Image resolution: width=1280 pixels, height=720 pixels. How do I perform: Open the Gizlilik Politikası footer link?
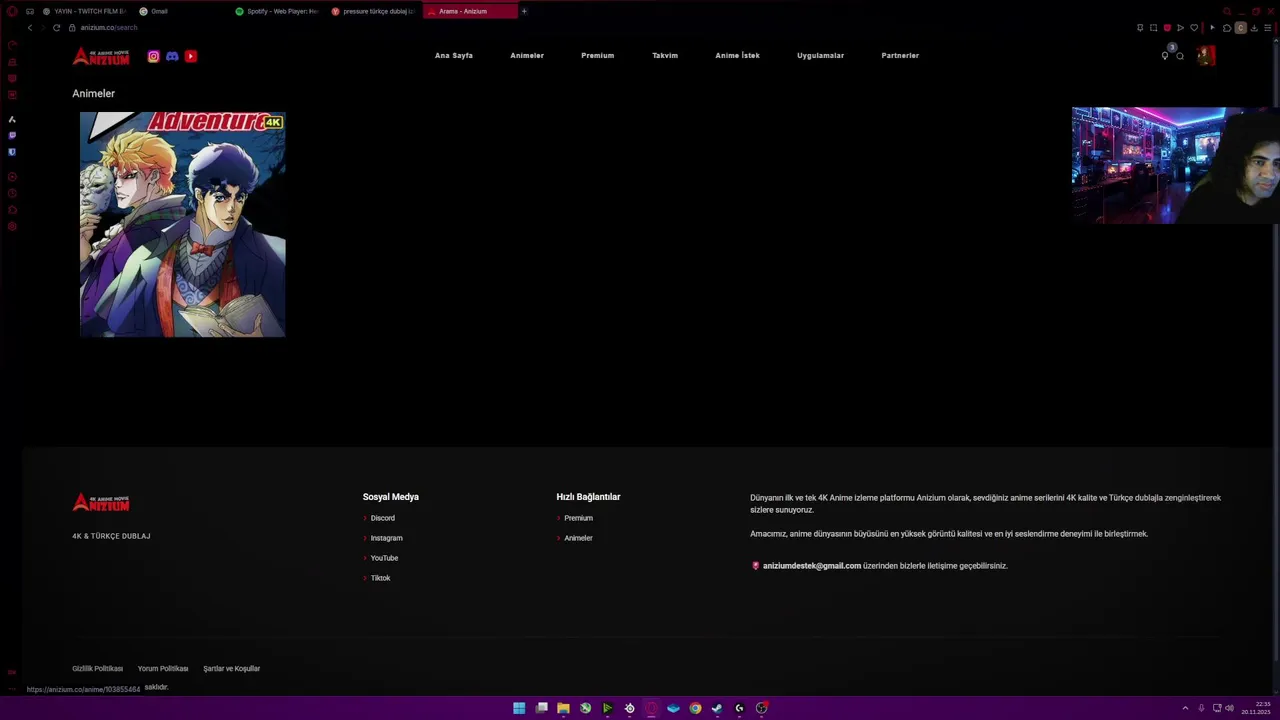(97, 669)
